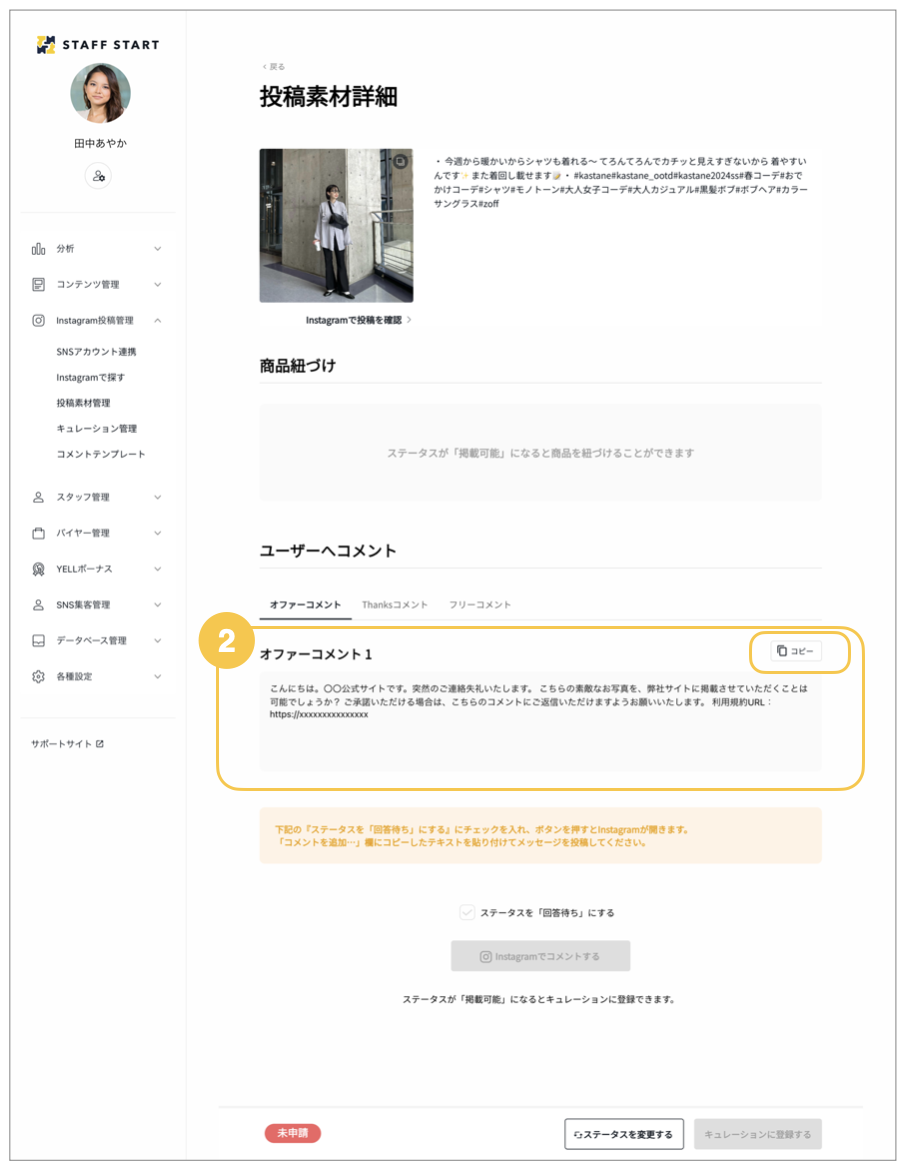Image resolution: width=908 pixels, height=1176 pixels.
Task: Select the オファーコメント tab
Action: (x=305, y=604)
